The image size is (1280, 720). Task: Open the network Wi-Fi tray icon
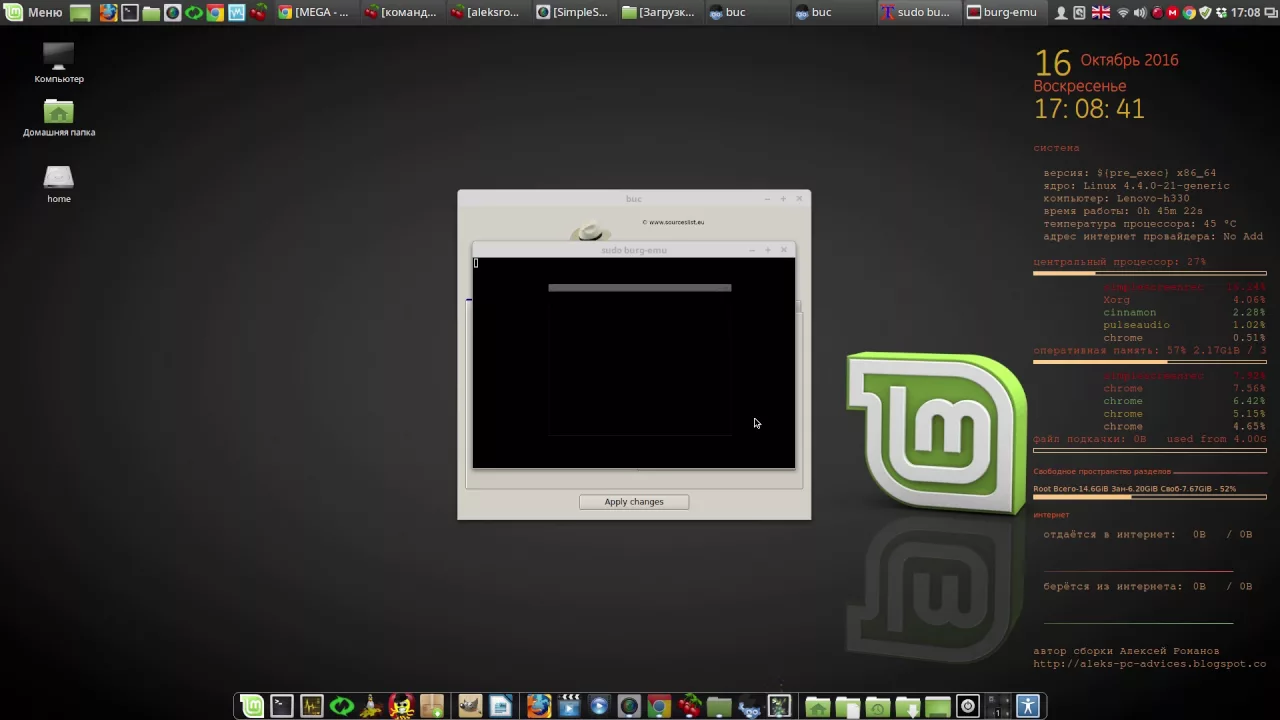pyautogui.click(x=1123, y=13)
